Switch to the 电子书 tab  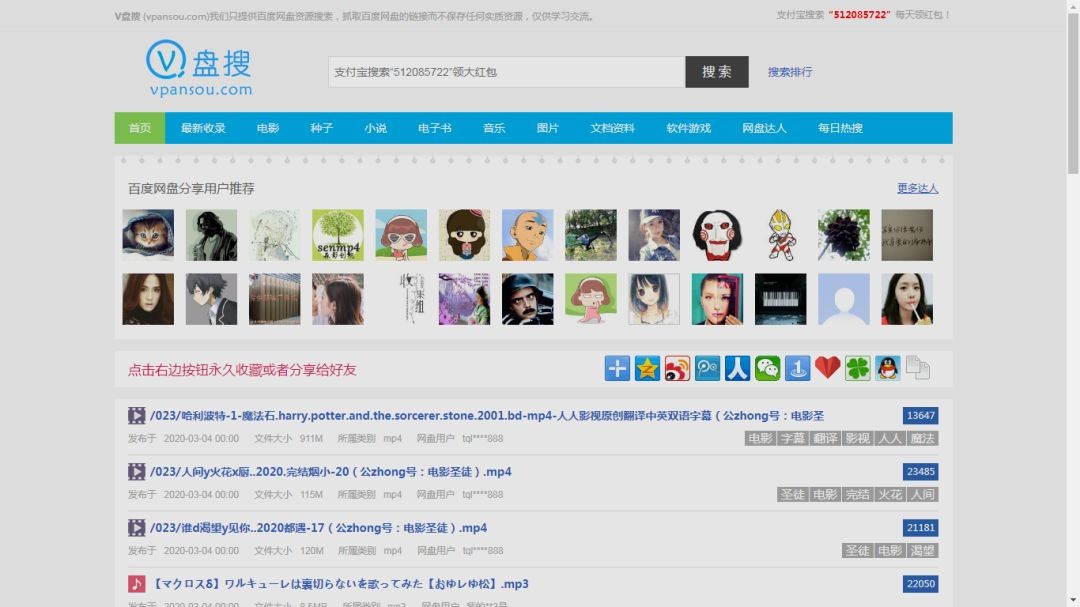[x=434, y=128]
